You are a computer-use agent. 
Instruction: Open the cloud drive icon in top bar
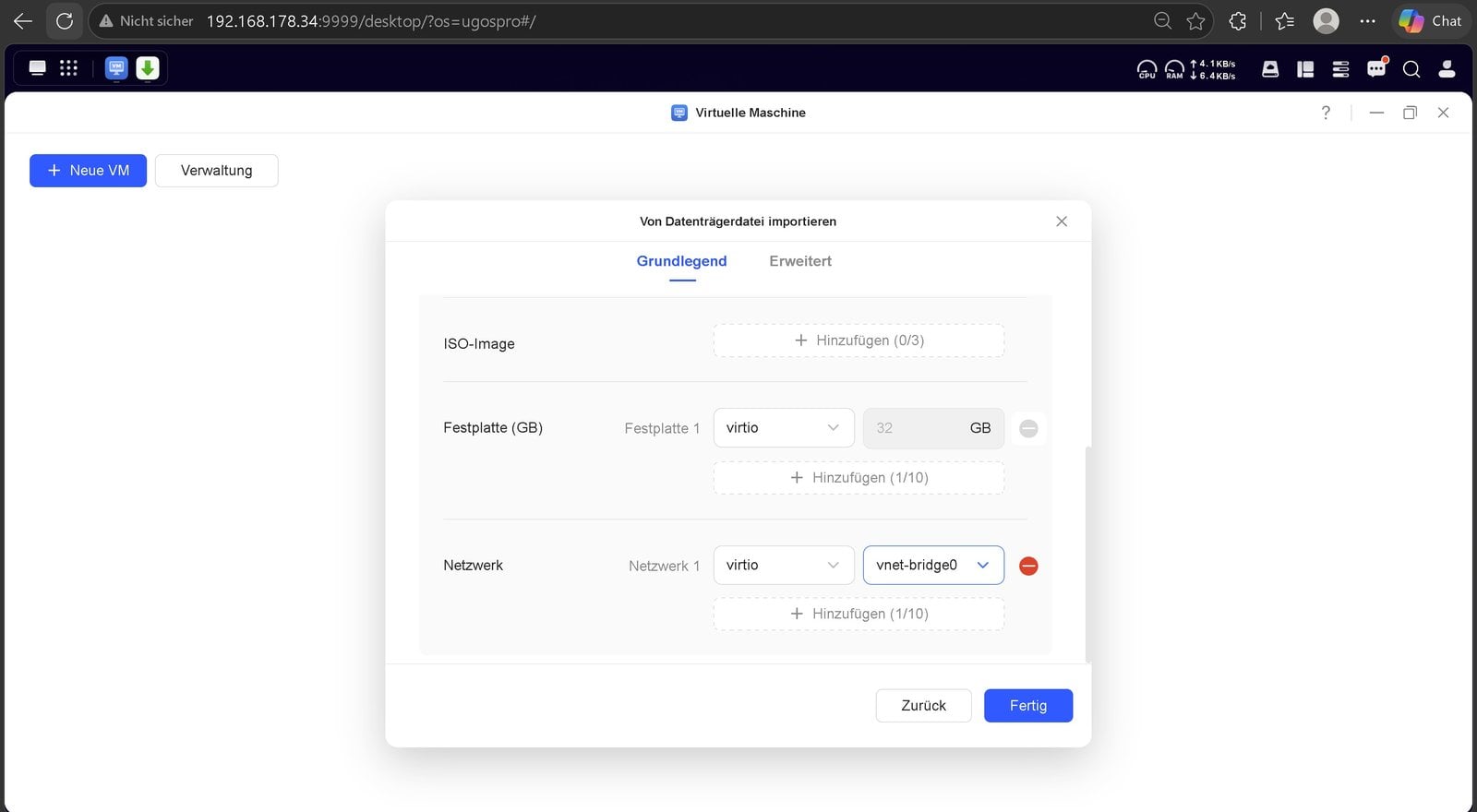point(1270,69)
